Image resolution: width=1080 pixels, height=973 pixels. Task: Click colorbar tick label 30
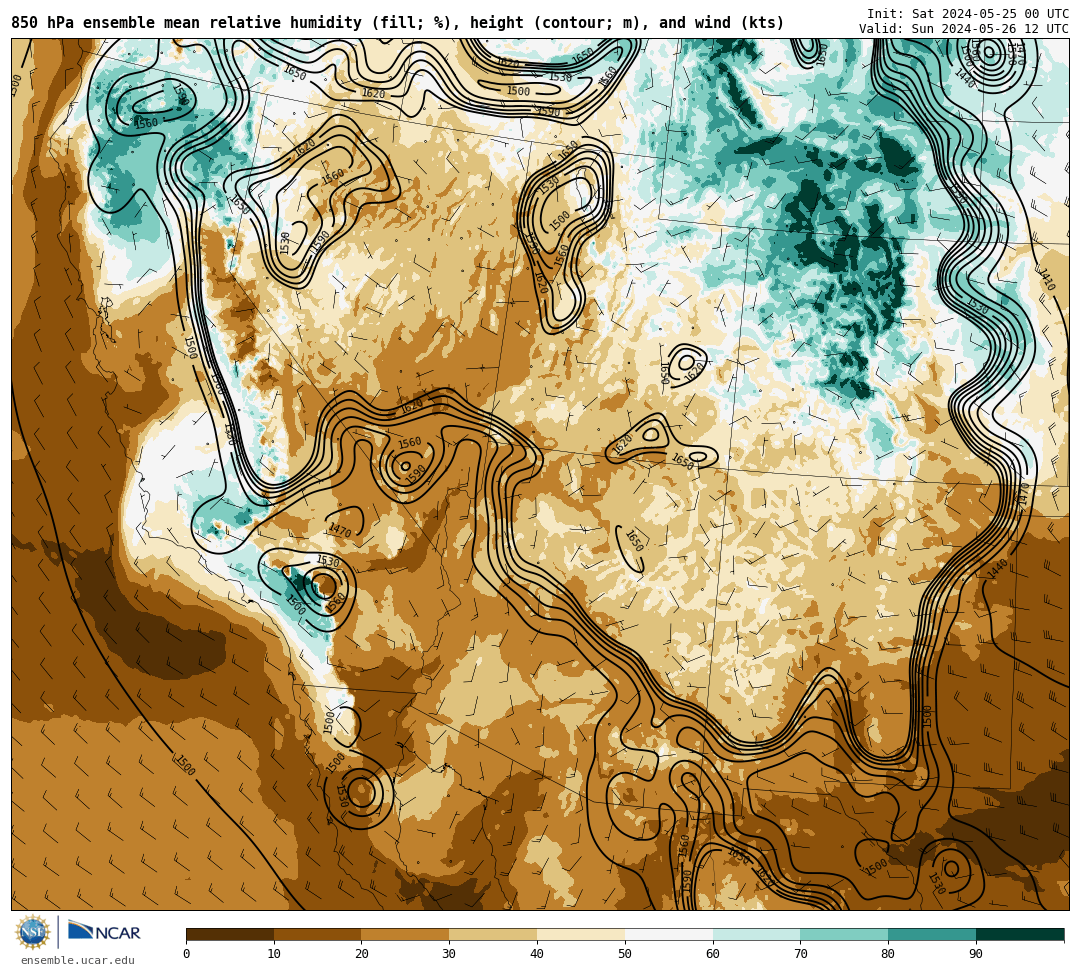[x=449, y=954]
